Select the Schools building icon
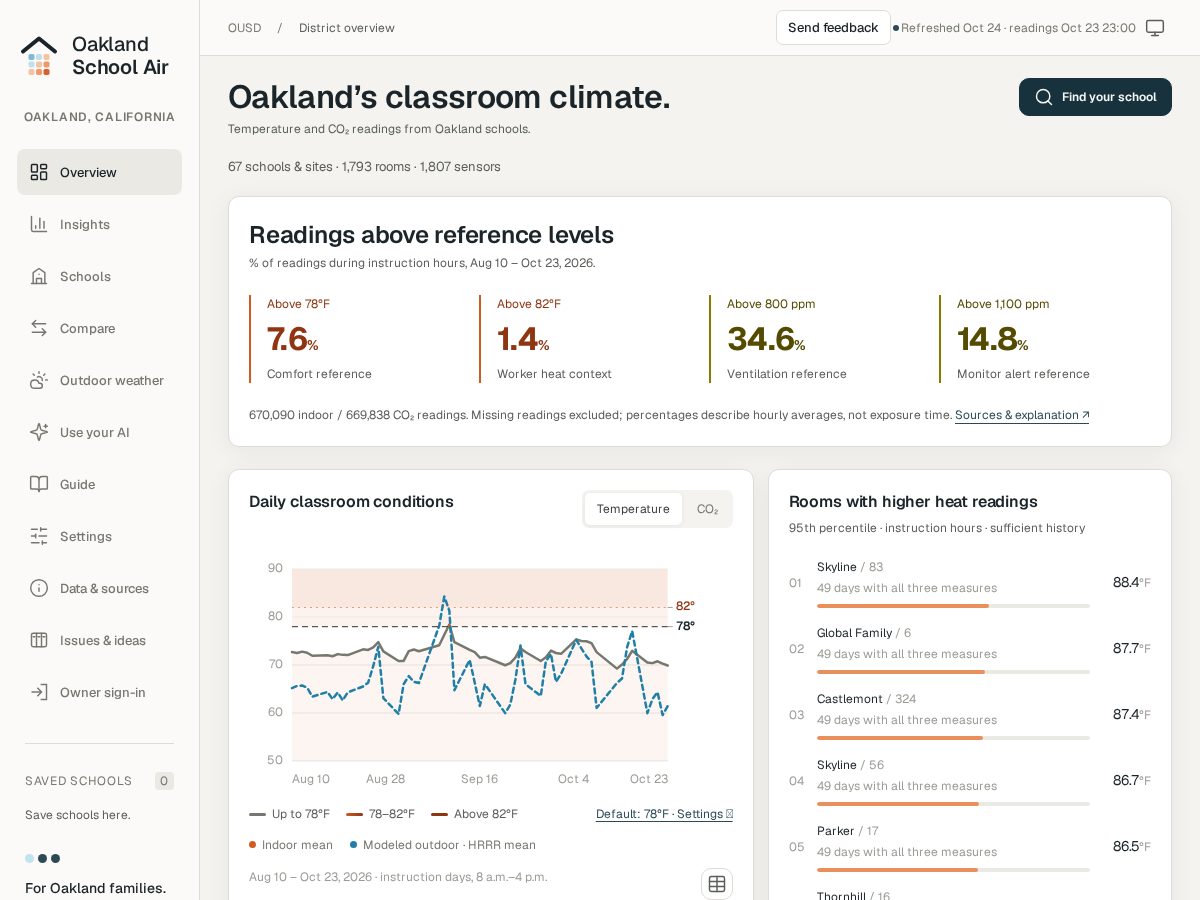This screenshot has height=900, width=1200. [x=39, y=276]
